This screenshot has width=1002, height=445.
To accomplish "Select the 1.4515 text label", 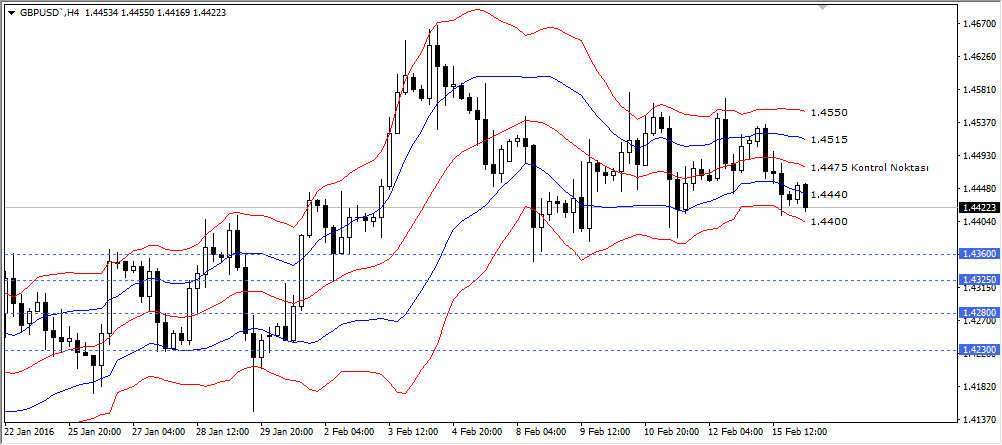I will pyautogui.click(x=829, y=139).
